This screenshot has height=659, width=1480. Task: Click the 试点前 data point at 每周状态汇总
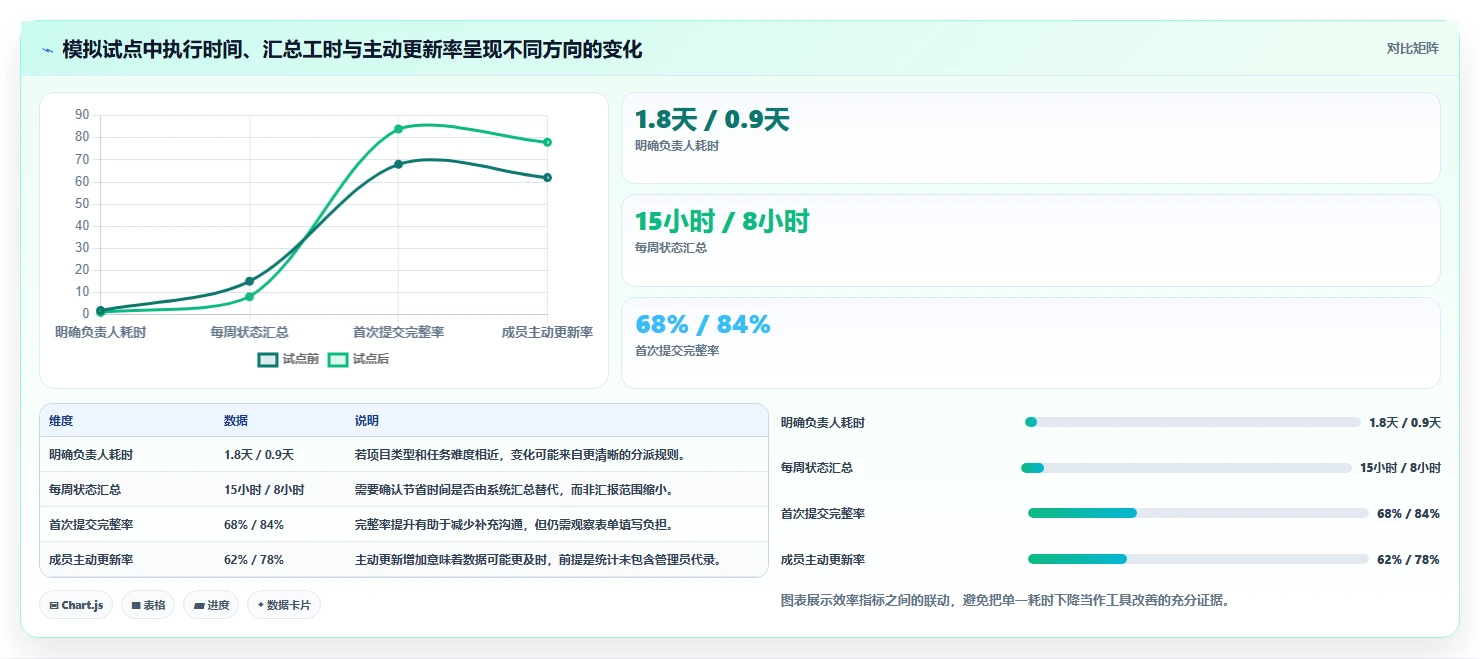point(249,281)
